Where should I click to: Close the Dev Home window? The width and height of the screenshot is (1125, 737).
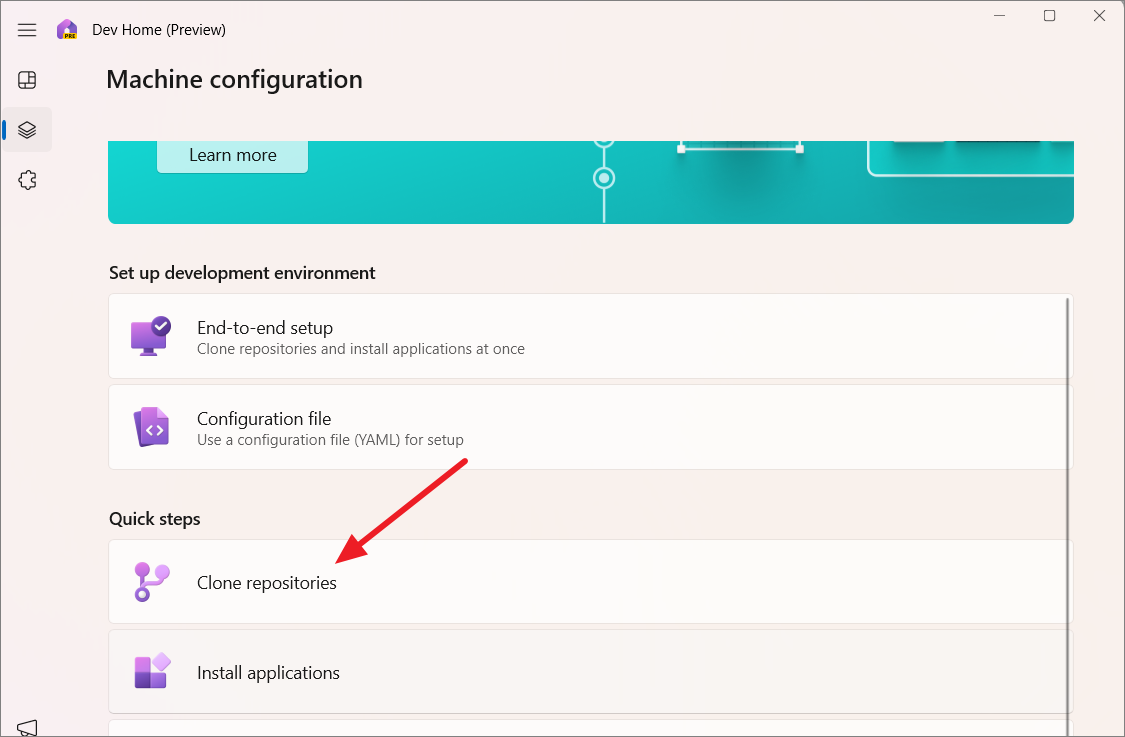(1099, 15)
